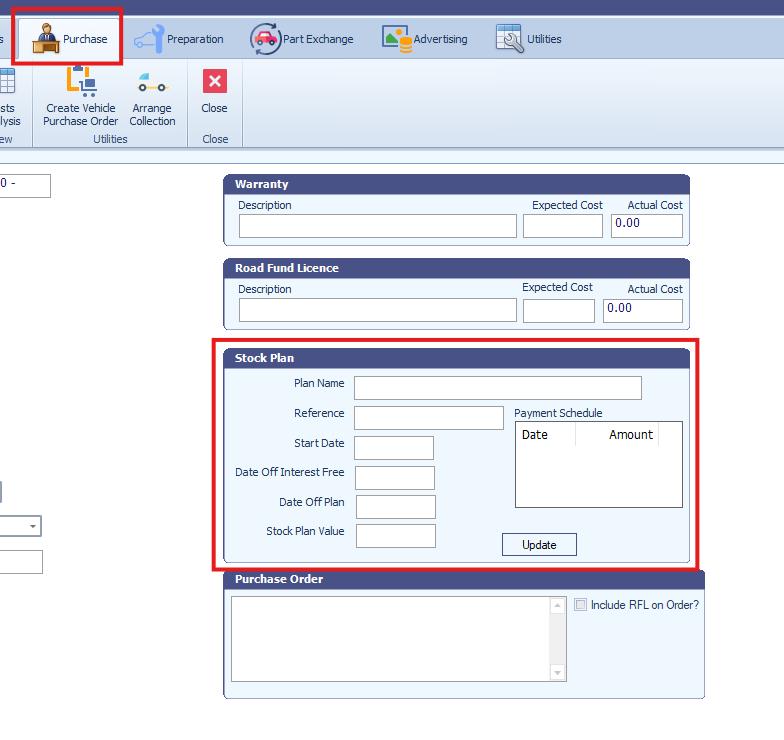Click the Preparation wrench icon
The width and height of the screenshot is (784, 740).
pos(150,39)
